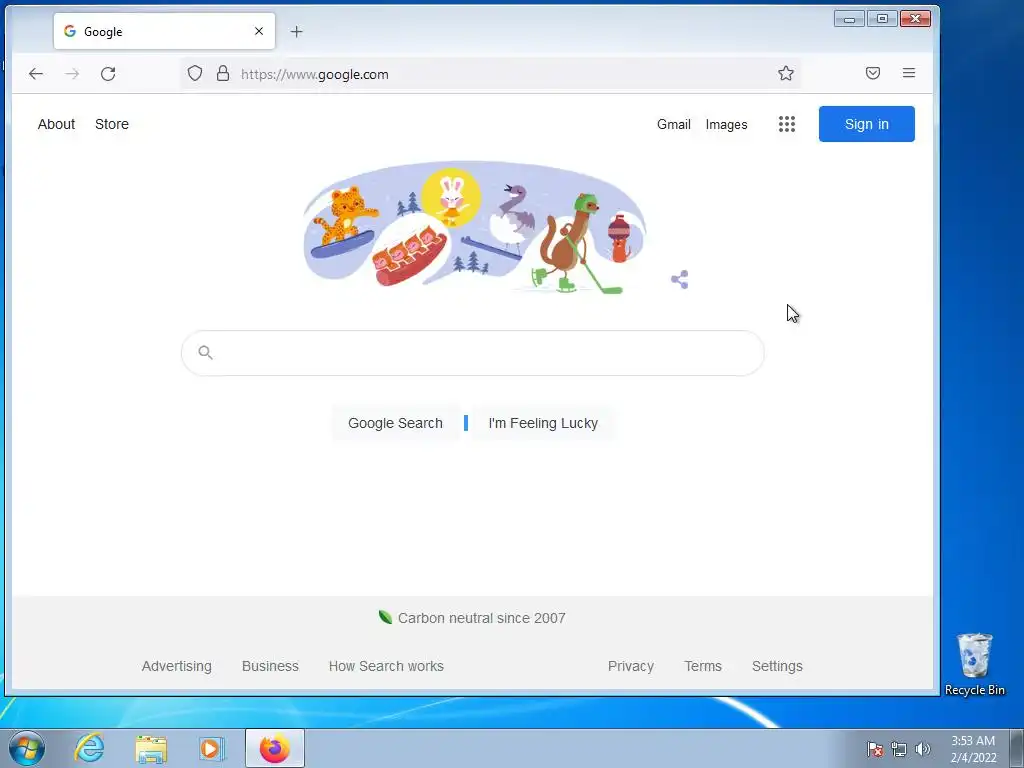1024x768 pixels.
Task: Maximize the Firefox window
Action: pyautogui.click(x=882, y=18)
